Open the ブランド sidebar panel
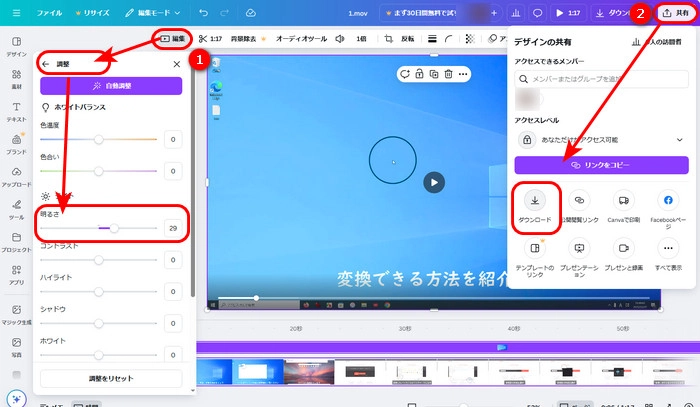Screen dimensions: 700x407 (x=17, y=144)
